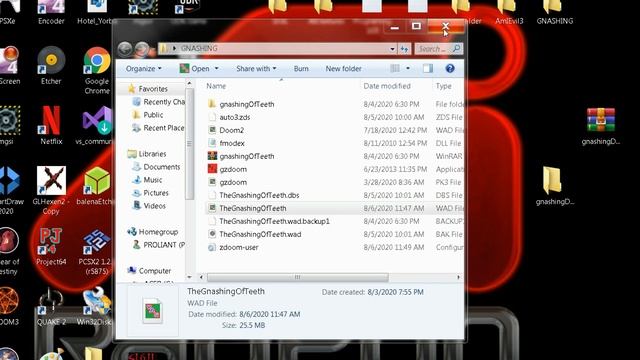
Task: Open the GLHexen2 - Copy desktop icon
Action: point(51,190)
